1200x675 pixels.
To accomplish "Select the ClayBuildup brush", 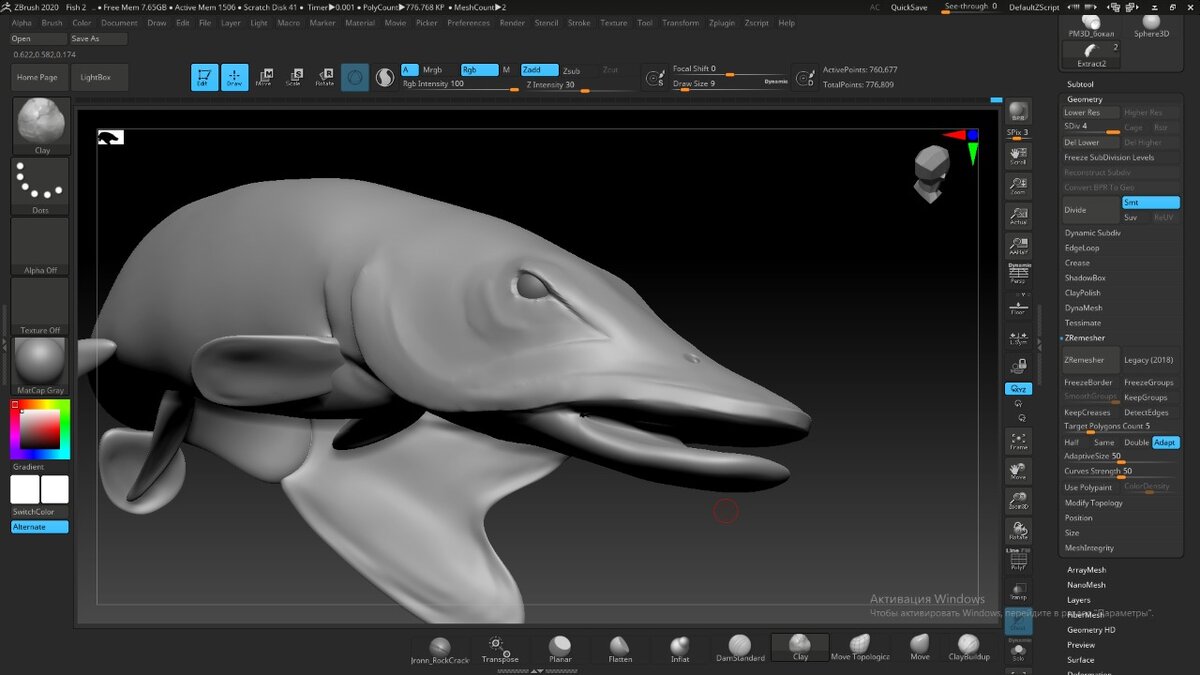I will point(968,649).
